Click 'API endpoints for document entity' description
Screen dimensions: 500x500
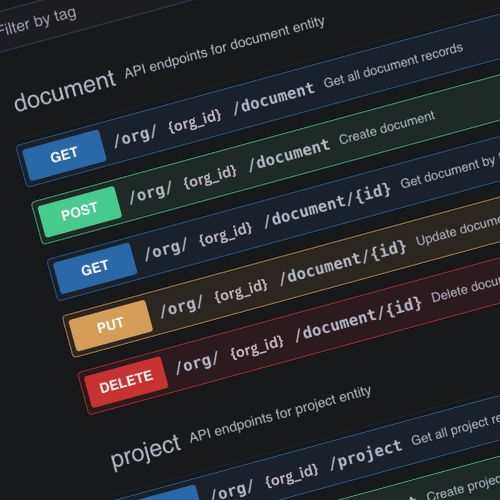[225, 47]
